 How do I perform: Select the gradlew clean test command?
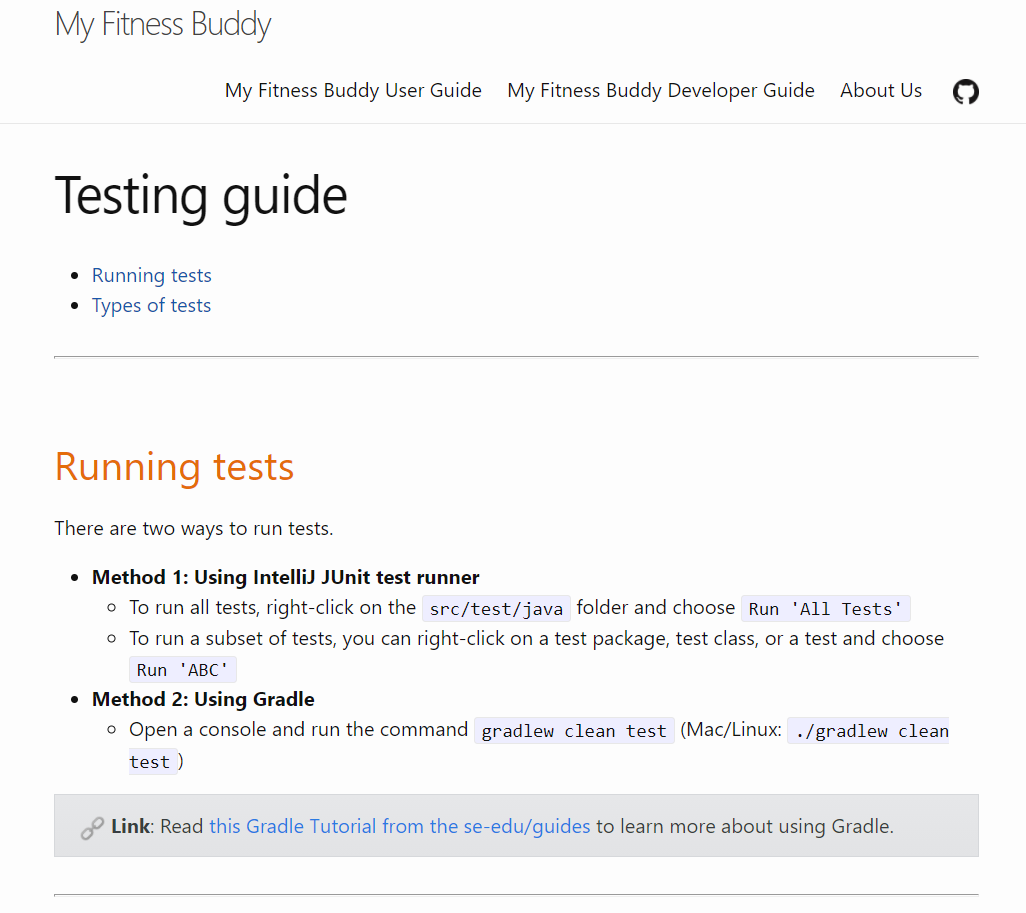[x=574, y=730]
